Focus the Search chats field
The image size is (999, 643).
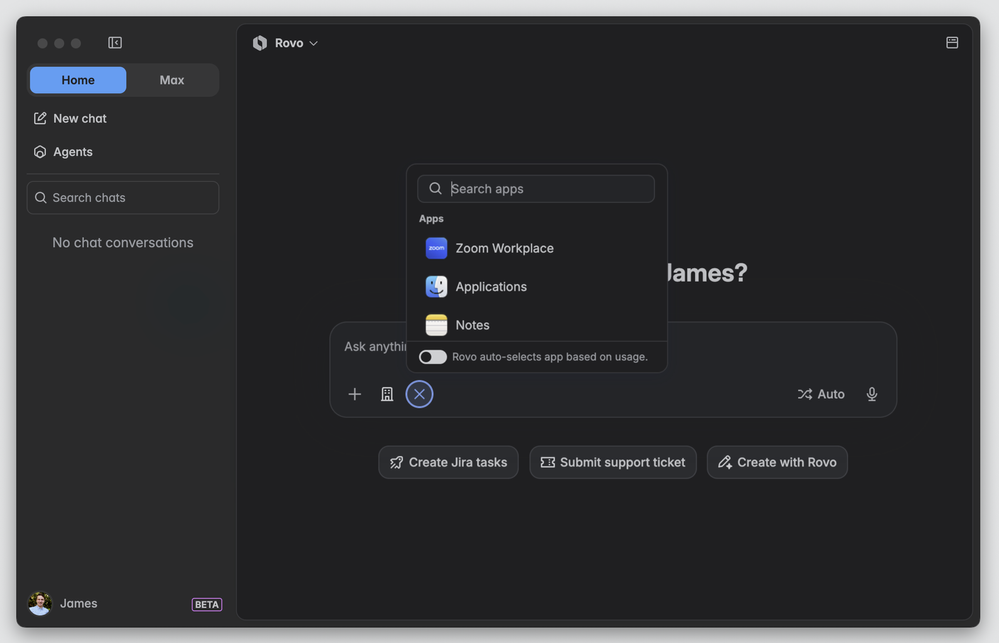tap(123, 198)
